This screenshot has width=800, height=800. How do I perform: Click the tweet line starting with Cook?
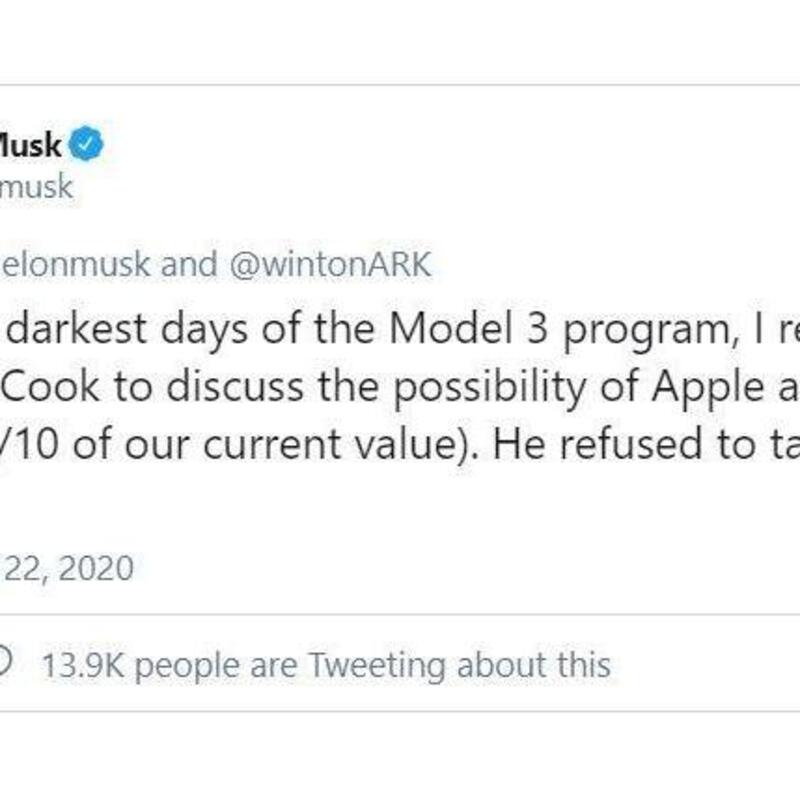(x=400, y=386)
